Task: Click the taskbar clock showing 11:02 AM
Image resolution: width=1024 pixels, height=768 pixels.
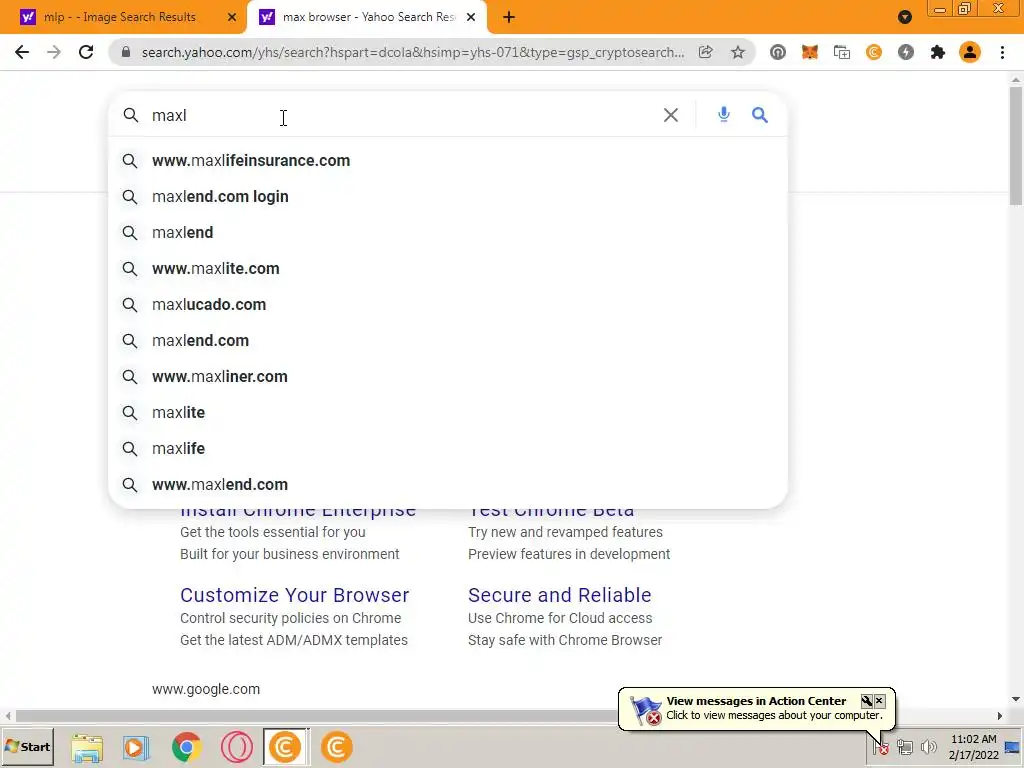Action: pos(974,747)
